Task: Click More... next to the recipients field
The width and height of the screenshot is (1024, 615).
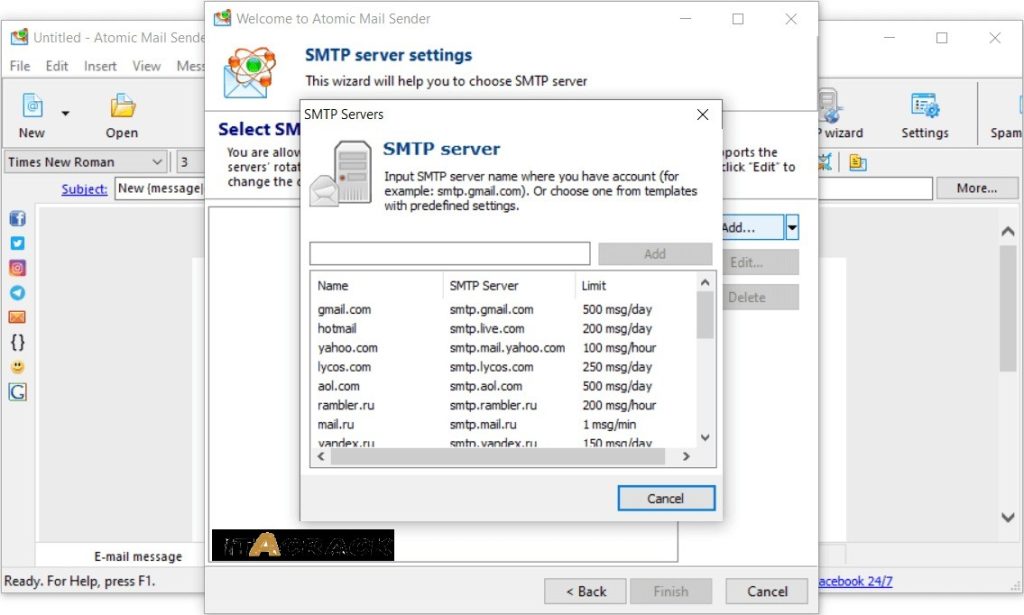Action: click(x=977, y=188)
